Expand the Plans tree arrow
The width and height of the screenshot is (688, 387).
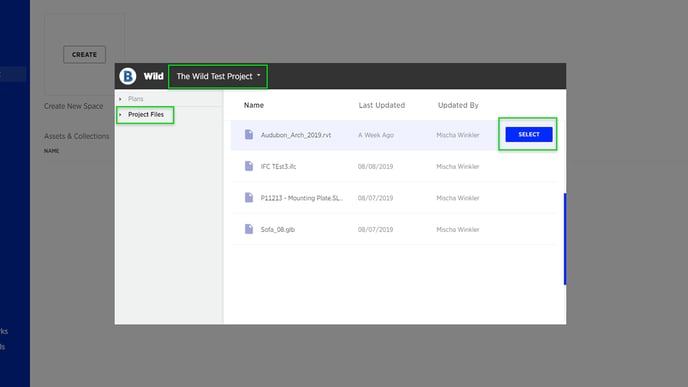pyautogui.click(x=120, y=99)
